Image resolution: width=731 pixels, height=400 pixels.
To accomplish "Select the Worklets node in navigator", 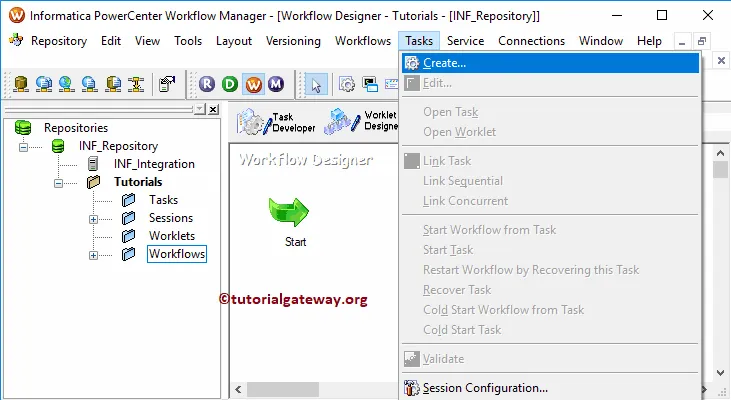I will (172, 236).
